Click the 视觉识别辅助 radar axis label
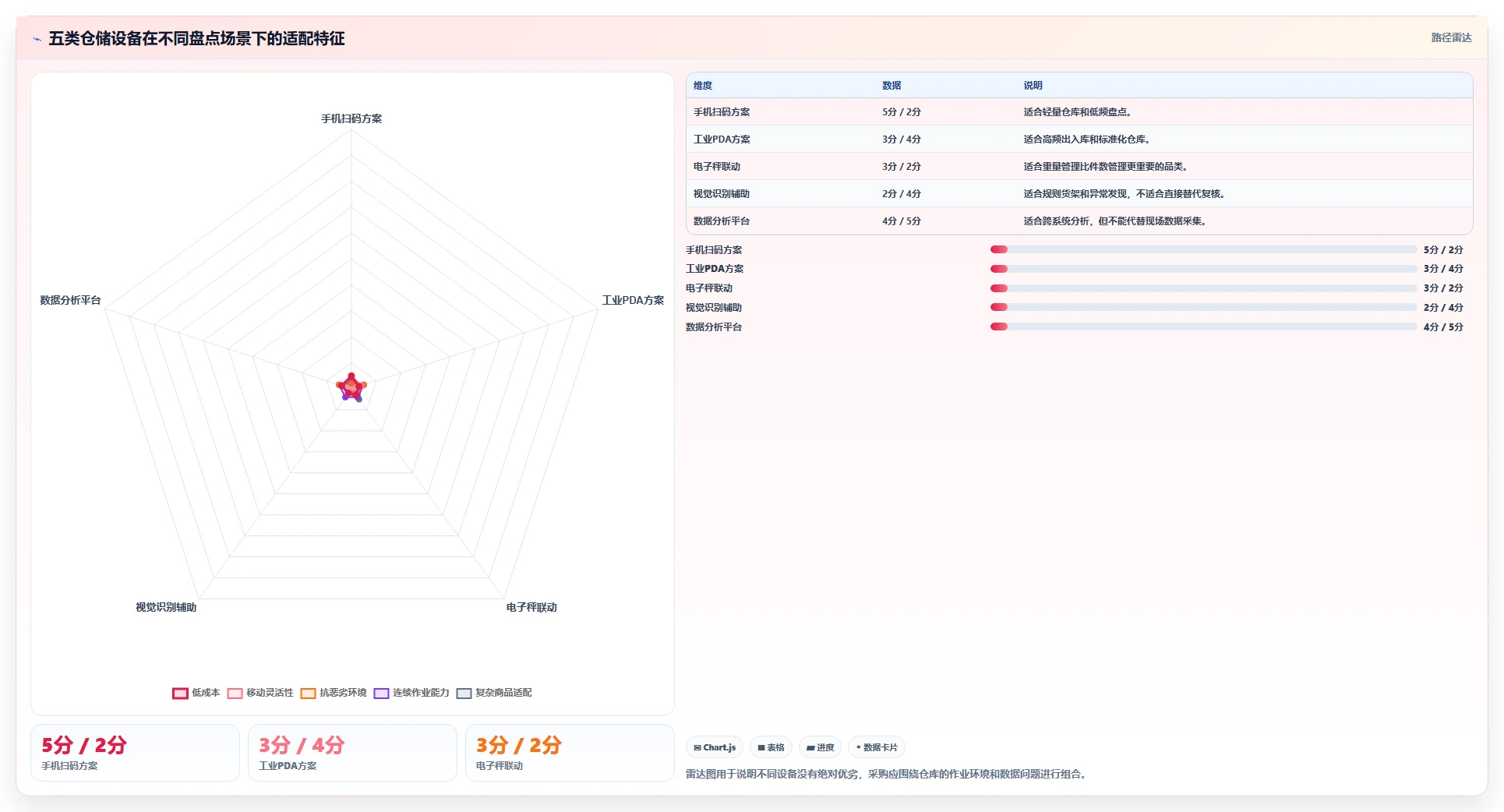This screenshot has width=1504, height=812. 166,607
